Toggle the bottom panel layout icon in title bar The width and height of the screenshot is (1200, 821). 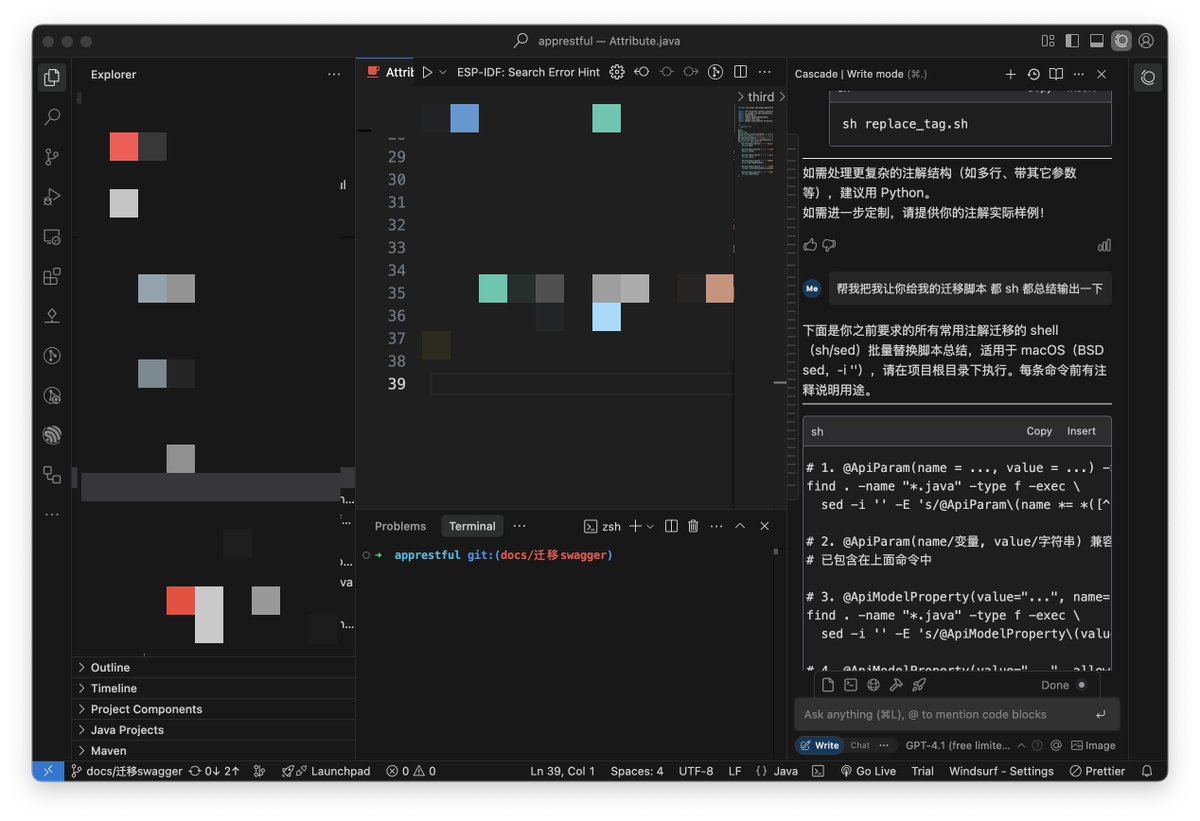[1097, 41]
